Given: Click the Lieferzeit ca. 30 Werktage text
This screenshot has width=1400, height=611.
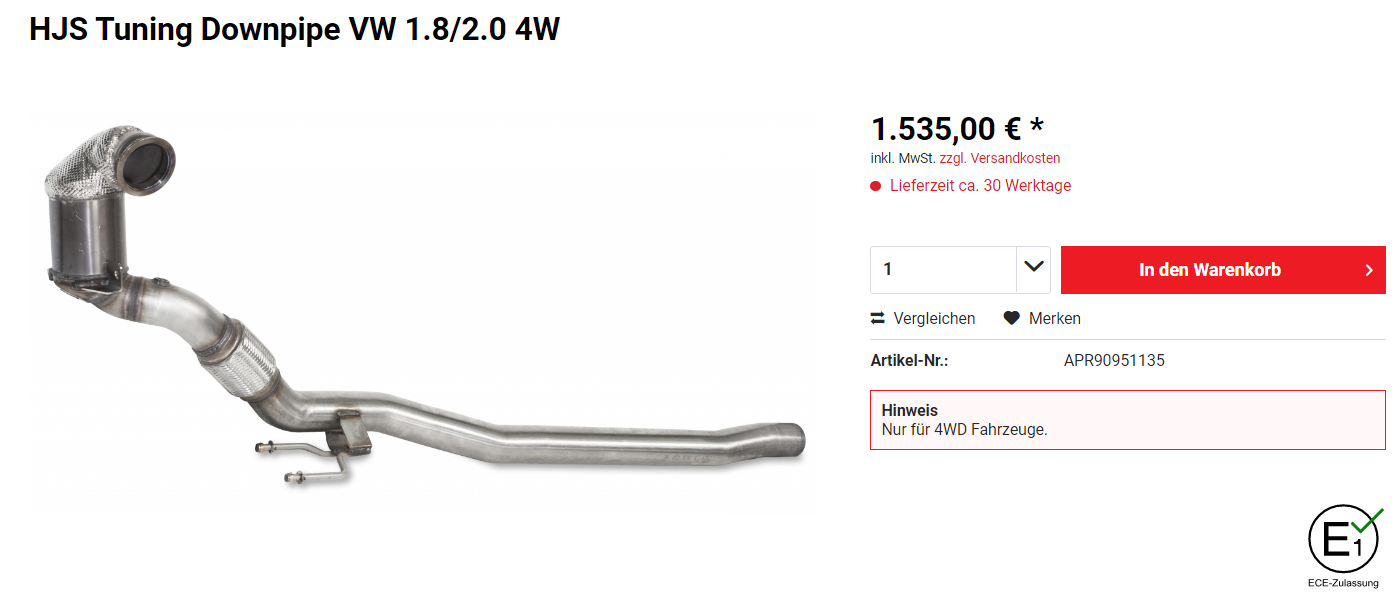Looking at the screenshot, I should tap(980, 186).
